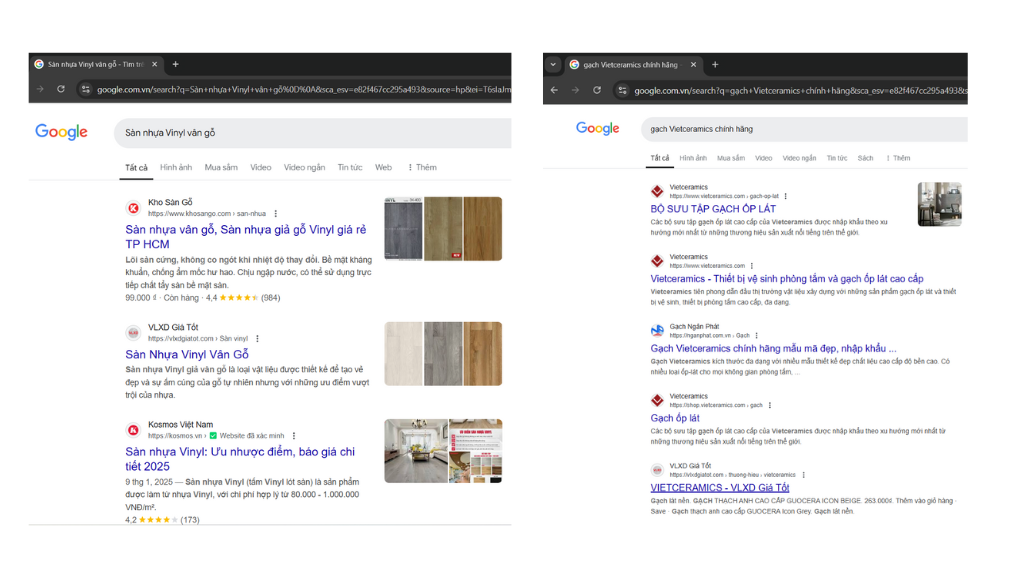Click Kho Sàn Gỗ flooring thumbnail

pyautogui.click(x=443, y=229)
